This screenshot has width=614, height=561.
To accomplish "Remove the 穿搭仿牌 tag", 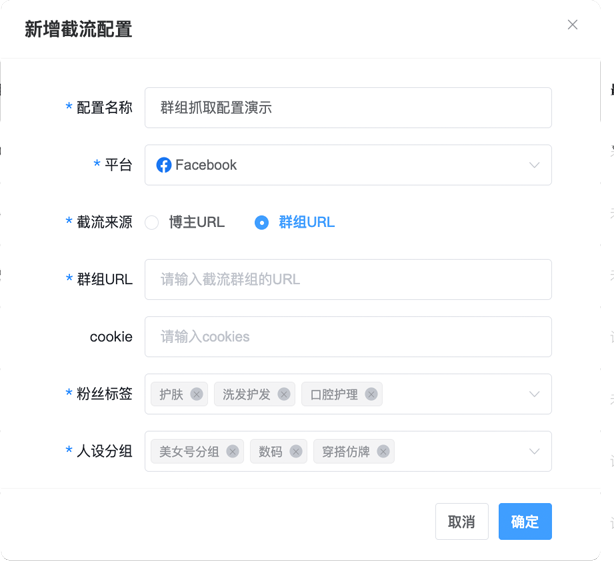I will tap(383, 451).
